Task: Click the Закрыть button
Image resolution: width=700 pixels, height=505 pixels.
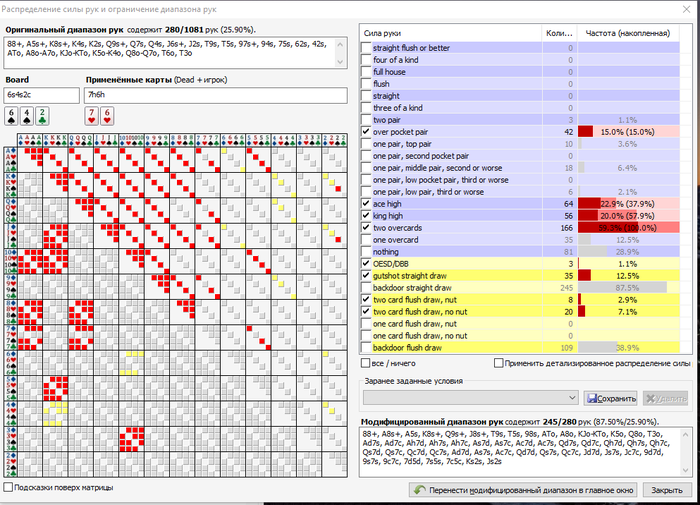Action: pyautogui.click(x=667, y=490)
